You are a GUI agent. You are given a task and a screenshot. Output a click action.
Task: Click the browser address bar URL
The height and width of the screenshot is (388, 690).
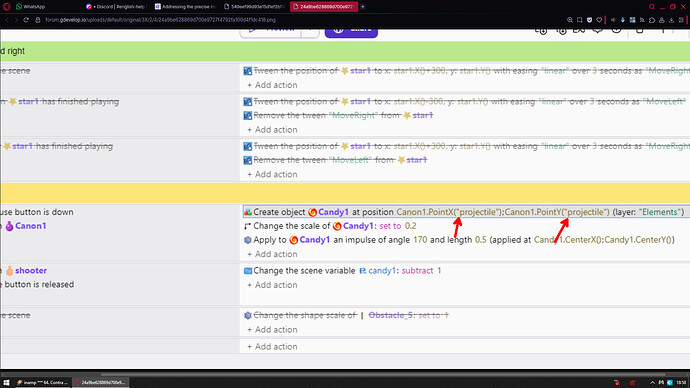click(x=160, y=20)
